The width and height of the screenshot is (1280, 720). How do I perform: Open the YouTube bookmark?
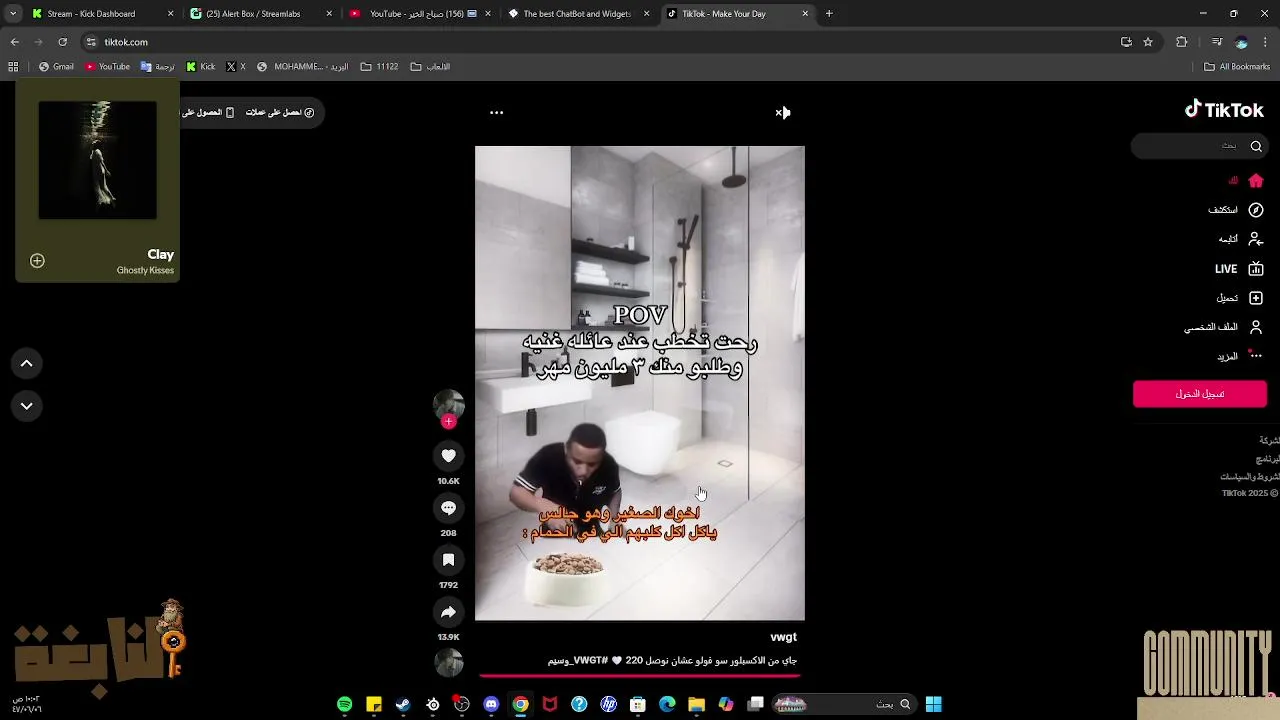point(107,67)
